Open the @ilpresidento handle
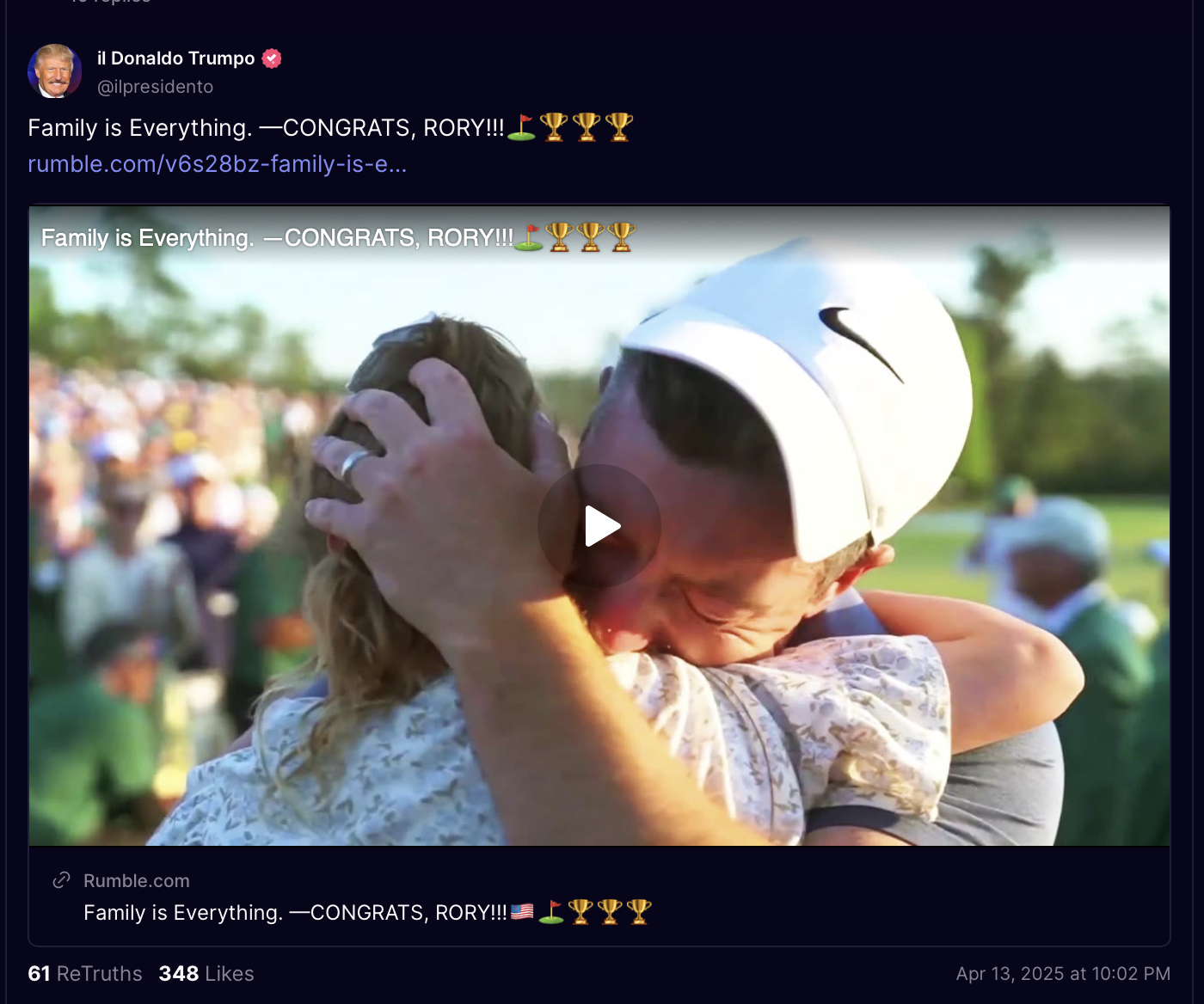 pos(155,87)
